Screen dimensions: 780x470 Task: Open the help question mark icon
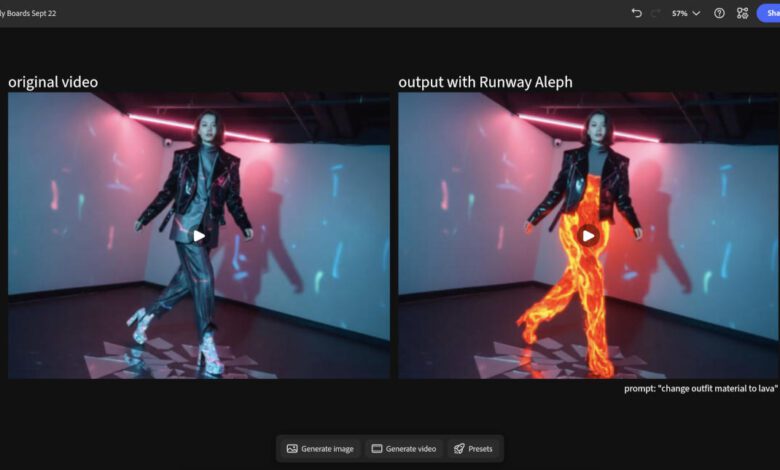coord(719,13)
